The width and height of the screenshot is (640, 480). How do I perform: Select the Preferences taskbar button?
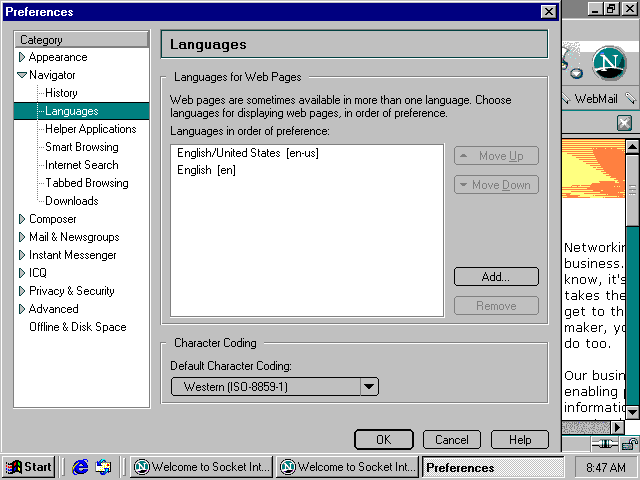click(493, 467)
